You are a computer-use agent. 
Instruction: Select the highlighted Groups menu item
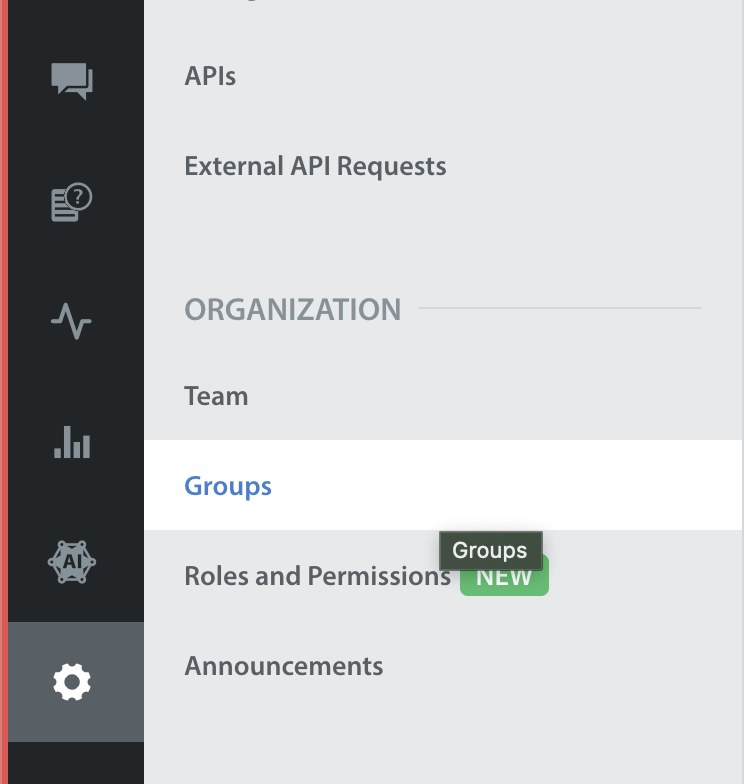(443, 485)
